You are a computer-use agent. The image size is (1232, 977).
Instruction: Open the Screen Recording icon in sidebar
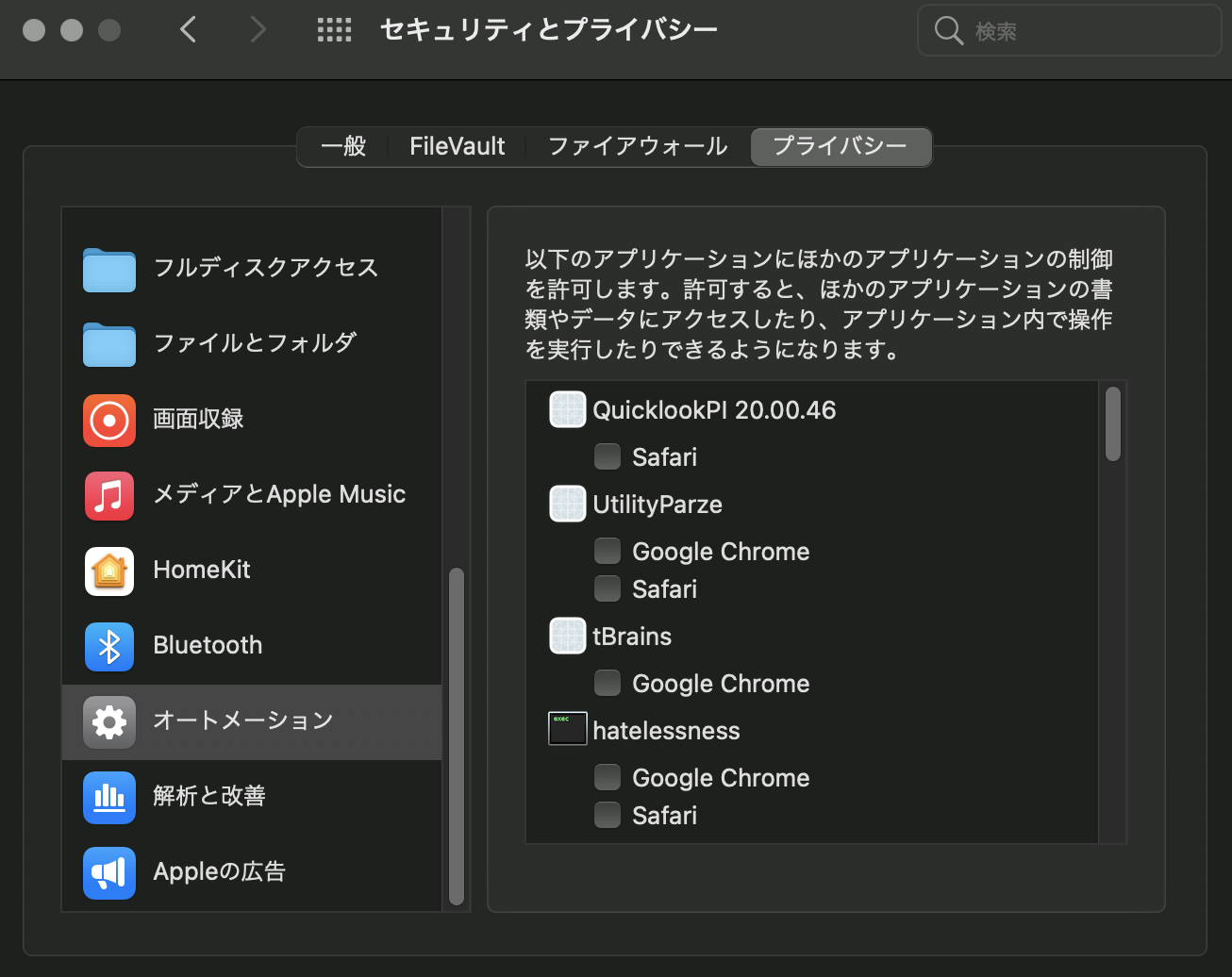point(109,420)
